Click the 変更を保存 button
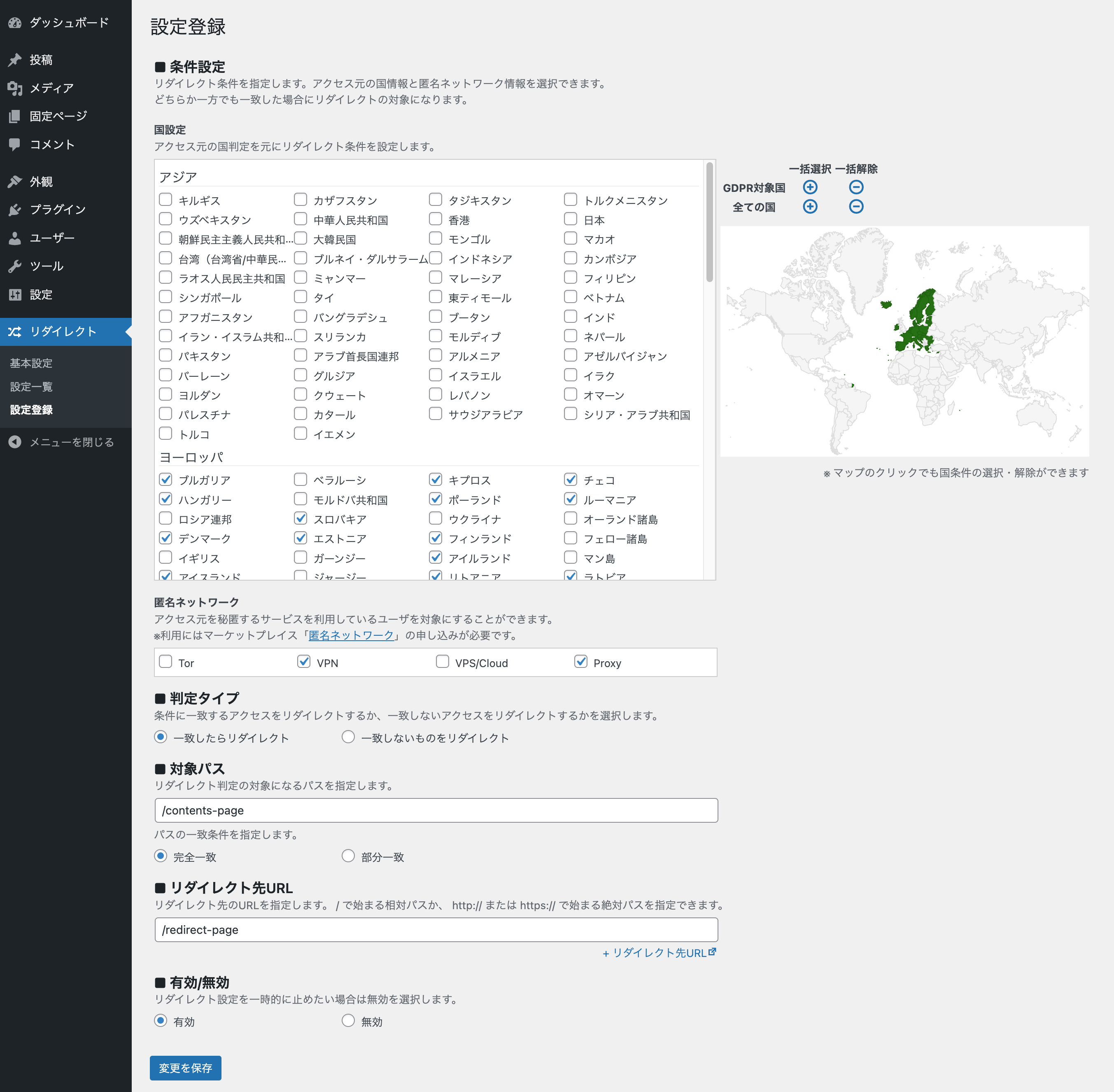Viewport: 1114px width, 1092px height. tap(185, 1068)
